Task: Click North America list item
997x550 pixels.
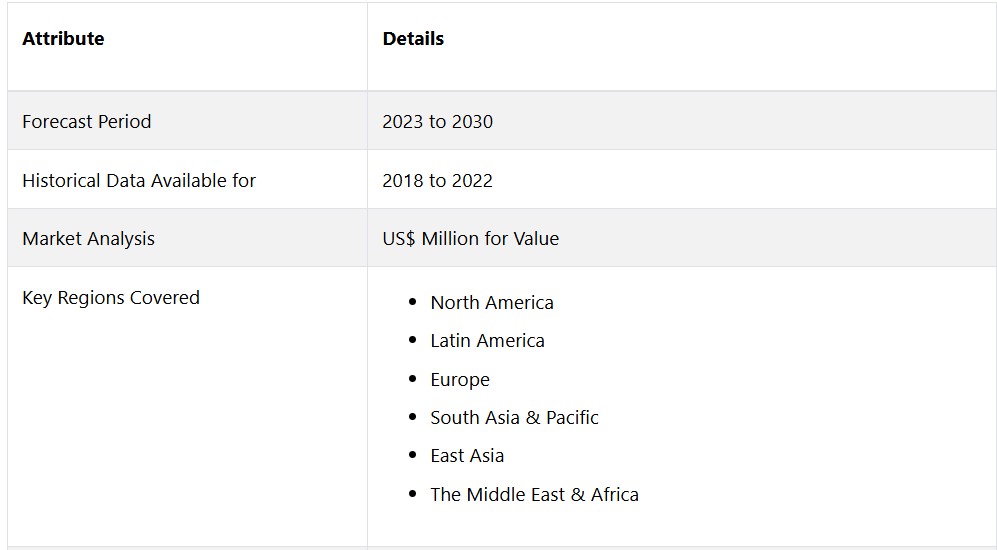Action: 492,303
